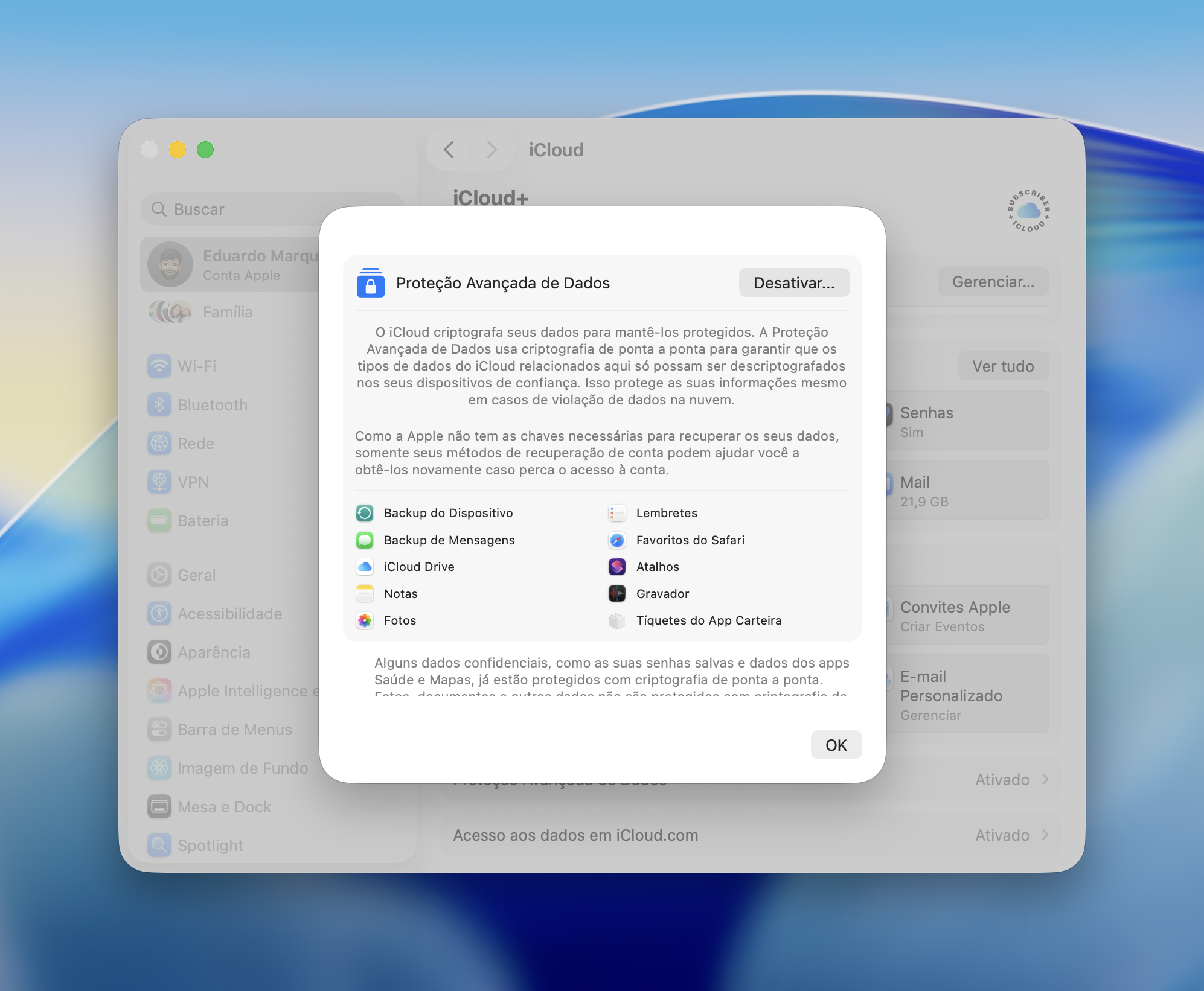Click the VPN sidebar icon
This screenshot has width=1204, height=991.
tap(159, 482)
